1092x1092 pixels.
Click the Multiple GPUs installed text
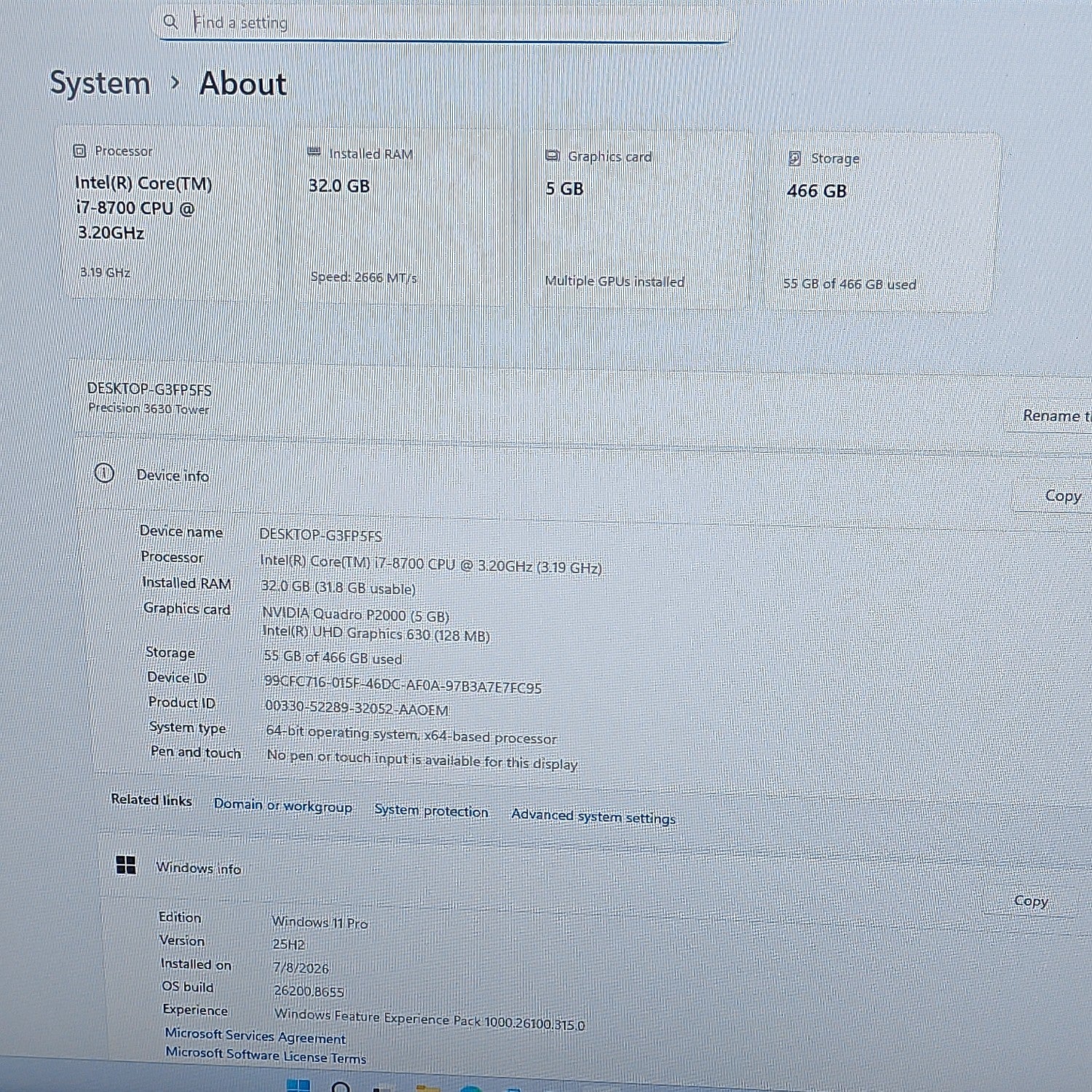pyautogui.click(x=614, y=281)
